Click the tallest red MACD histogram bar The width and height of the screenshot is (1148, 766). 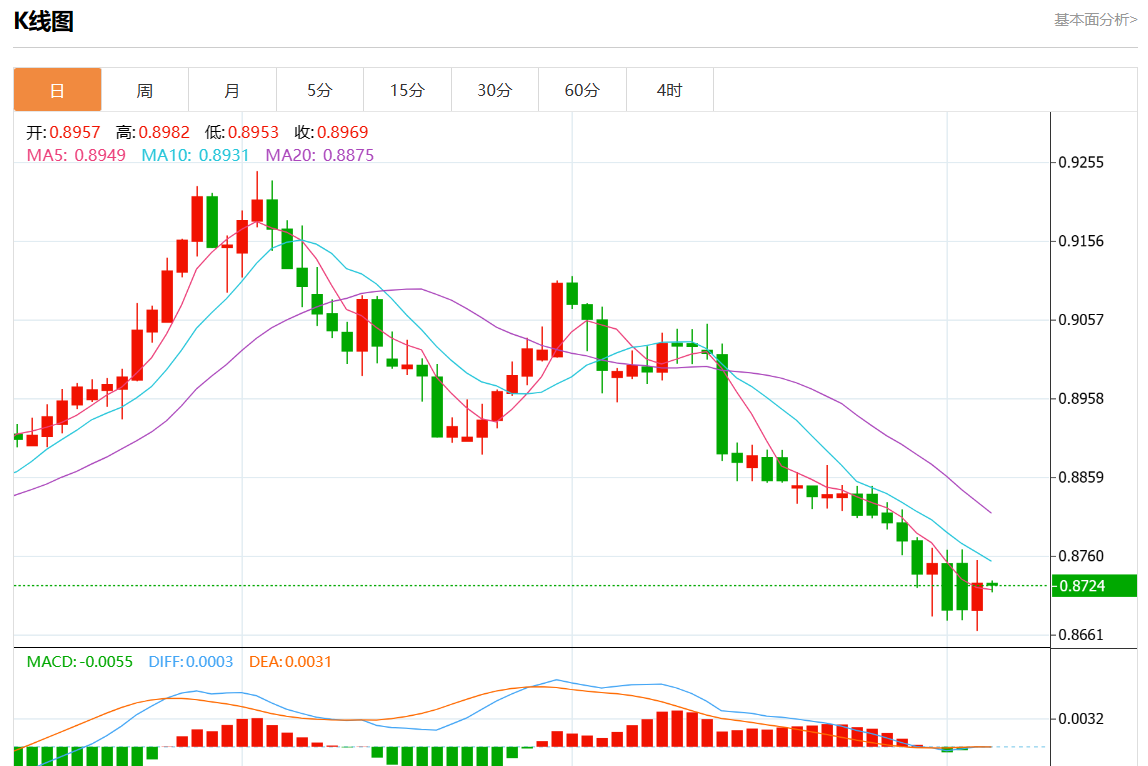pyautogui.click(x=677, y=728)
